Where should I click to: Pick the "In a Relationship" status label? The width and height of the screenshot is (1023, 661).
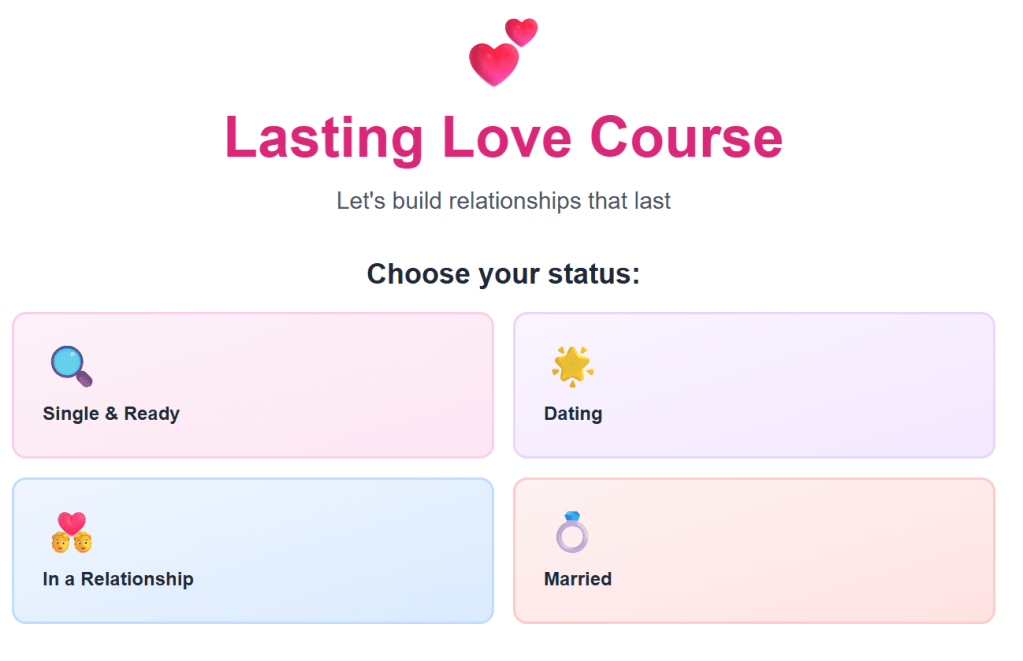118,579
